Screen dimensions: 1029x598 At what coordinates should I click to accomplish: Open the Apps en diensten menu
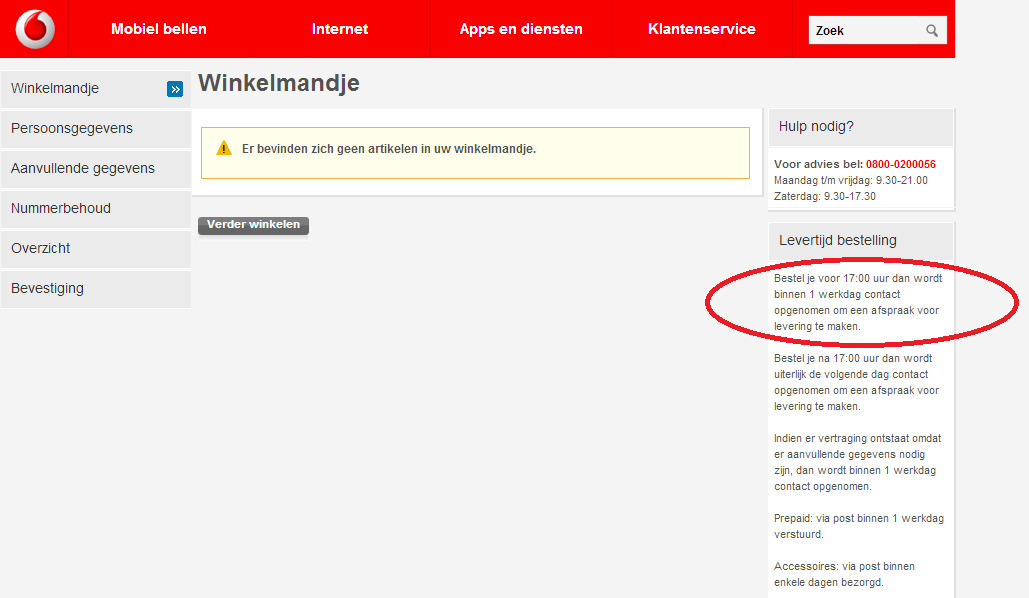[x=521, y=29]
